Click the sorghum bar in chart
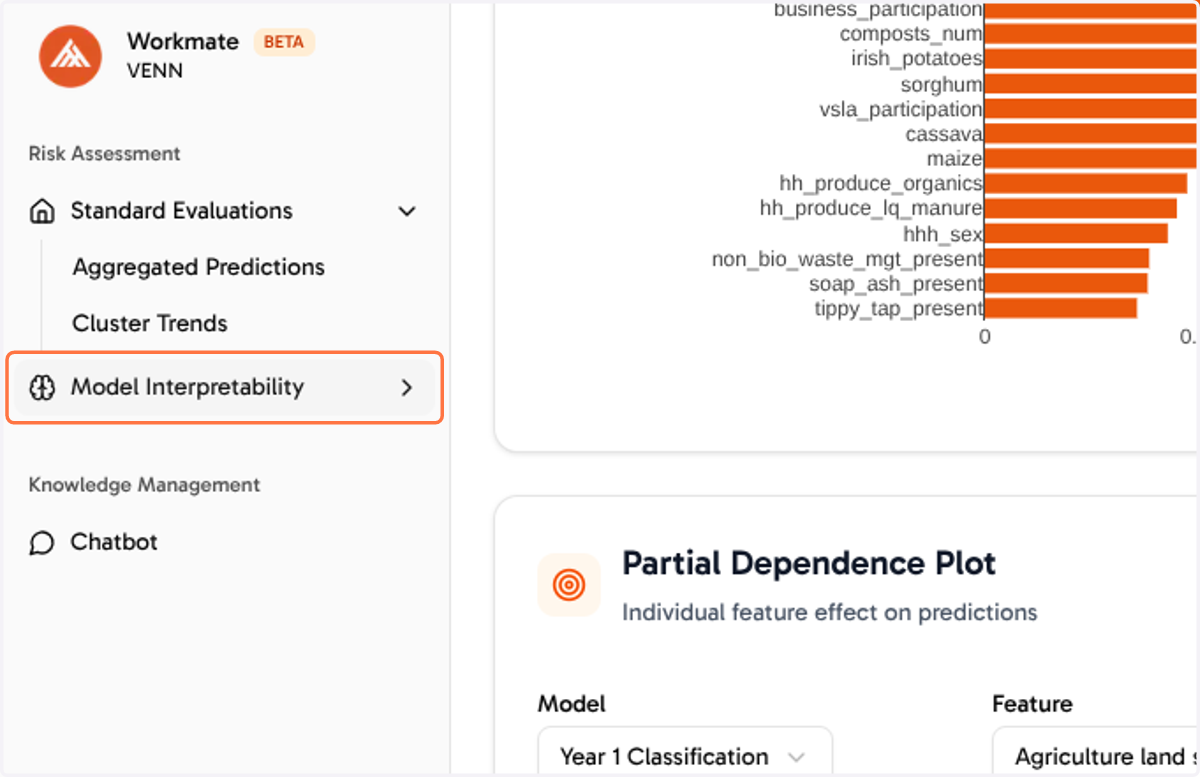Screen dimensions: 1200x777 1091,84
